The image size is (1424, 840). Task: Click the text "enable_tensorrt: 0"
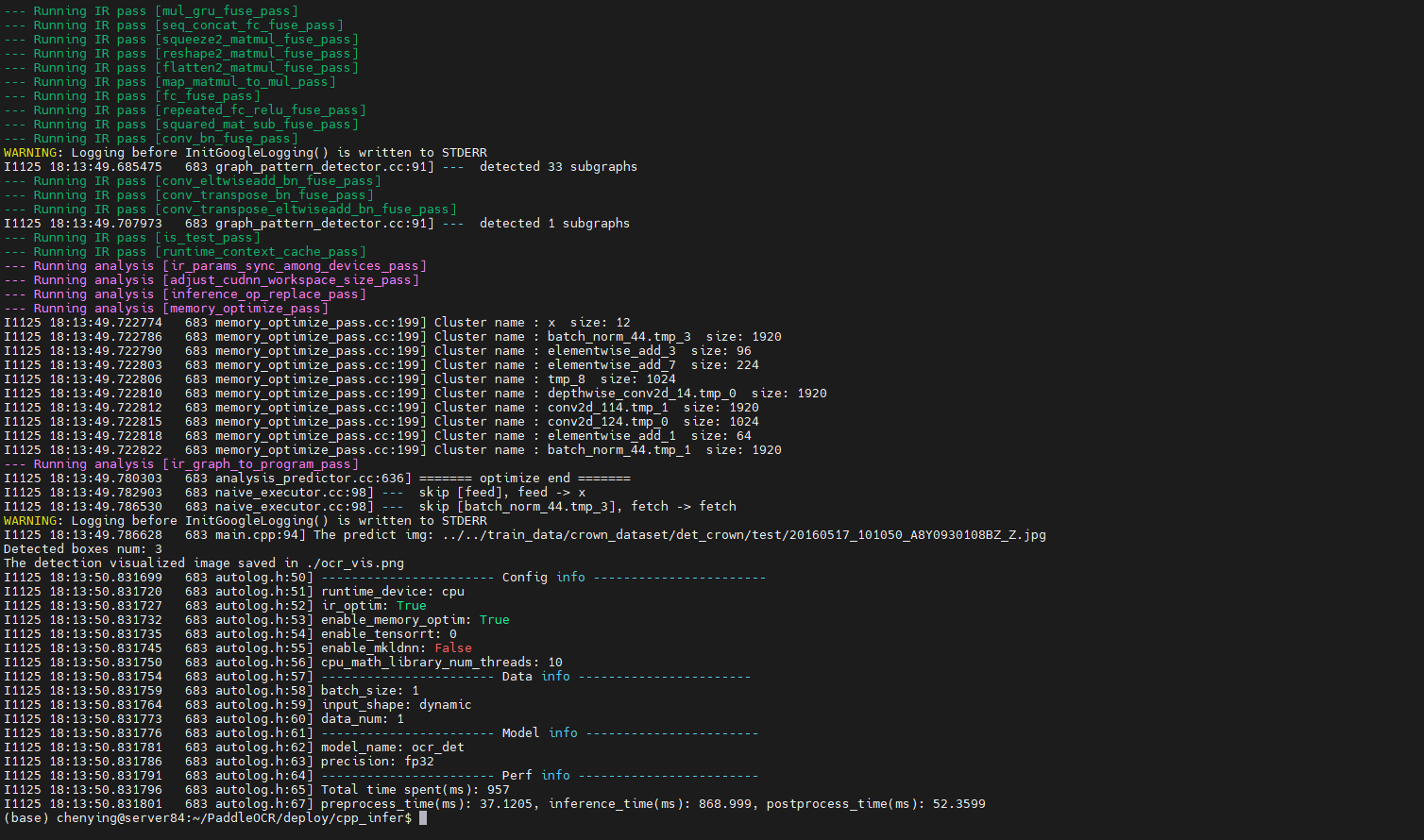point(389,634)
